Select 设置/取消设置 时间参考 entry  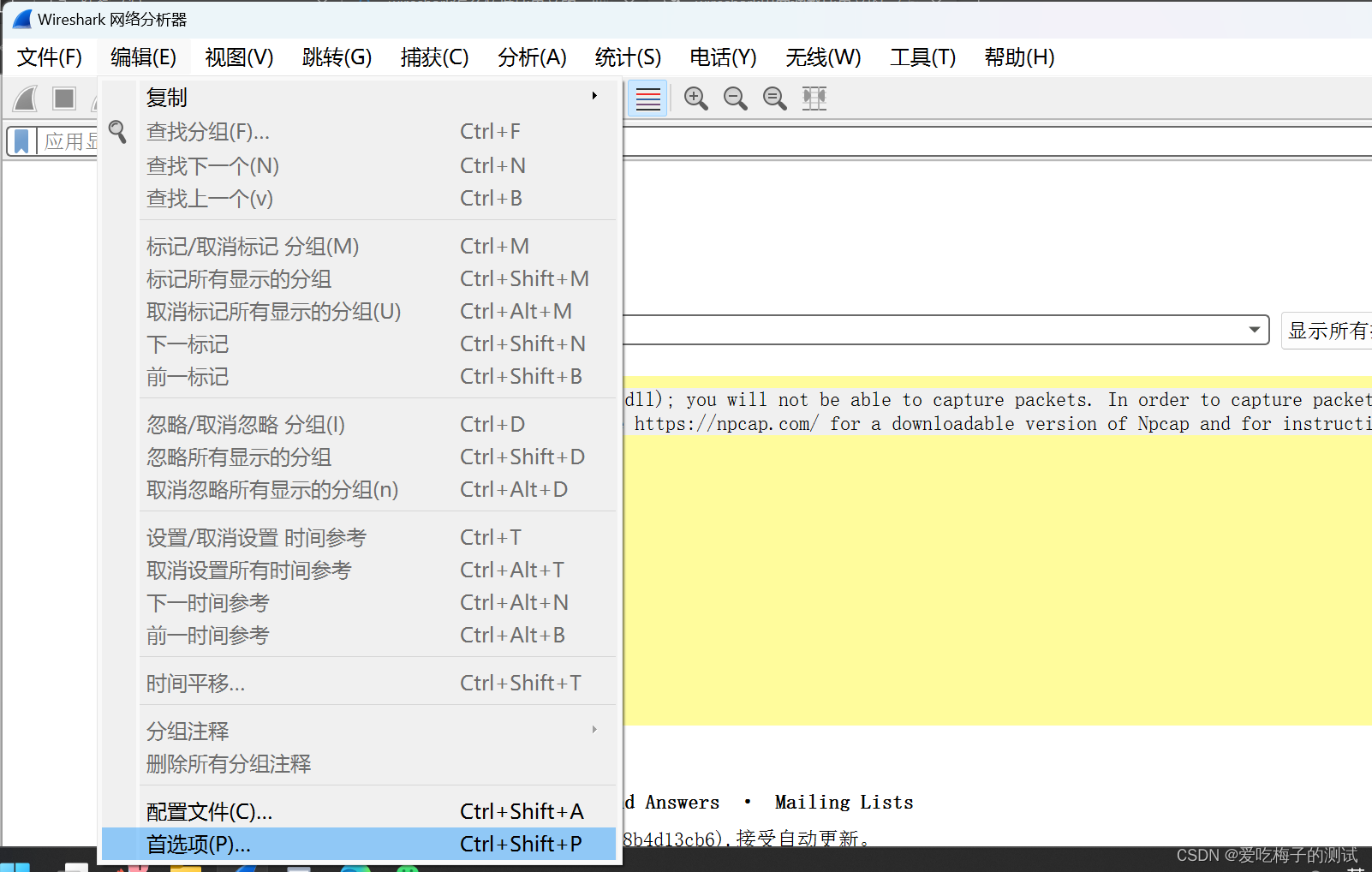coord(359,537)
